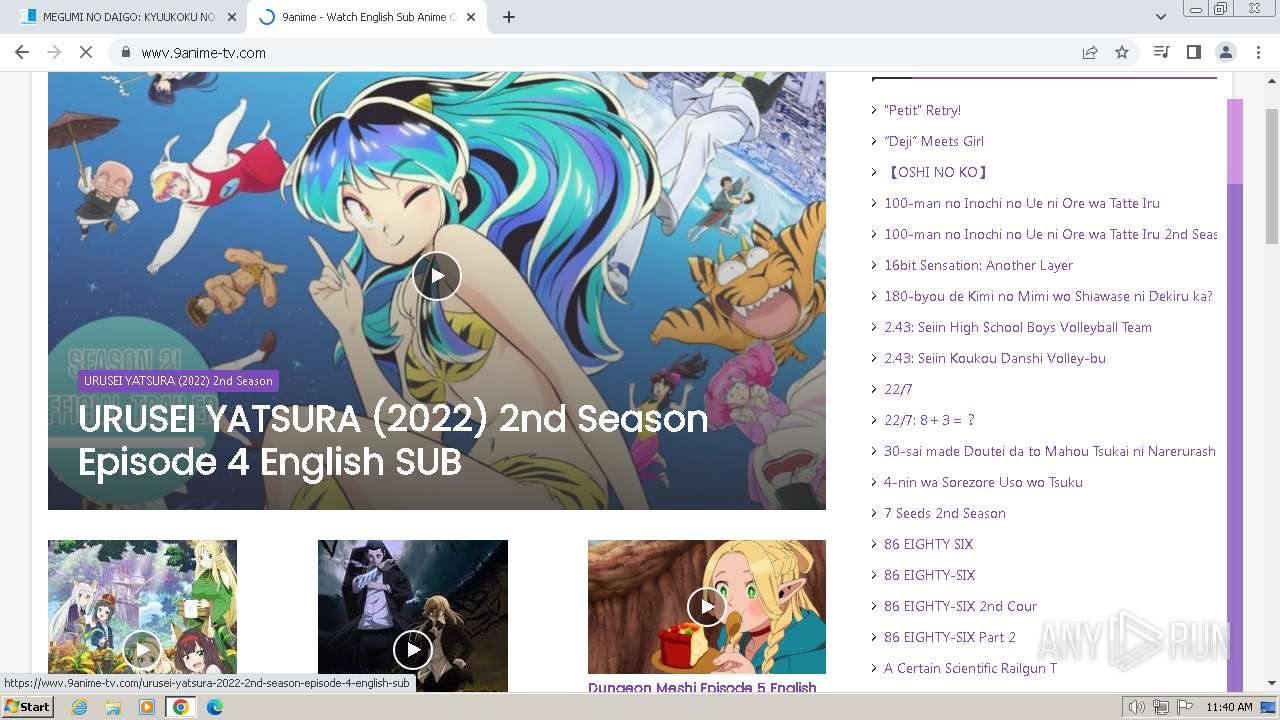Screen dimensions: 1280x720
Task: Open 30-sai made Doutei da to Mahou Tsukai link
Action: [x=1050, y=451]
